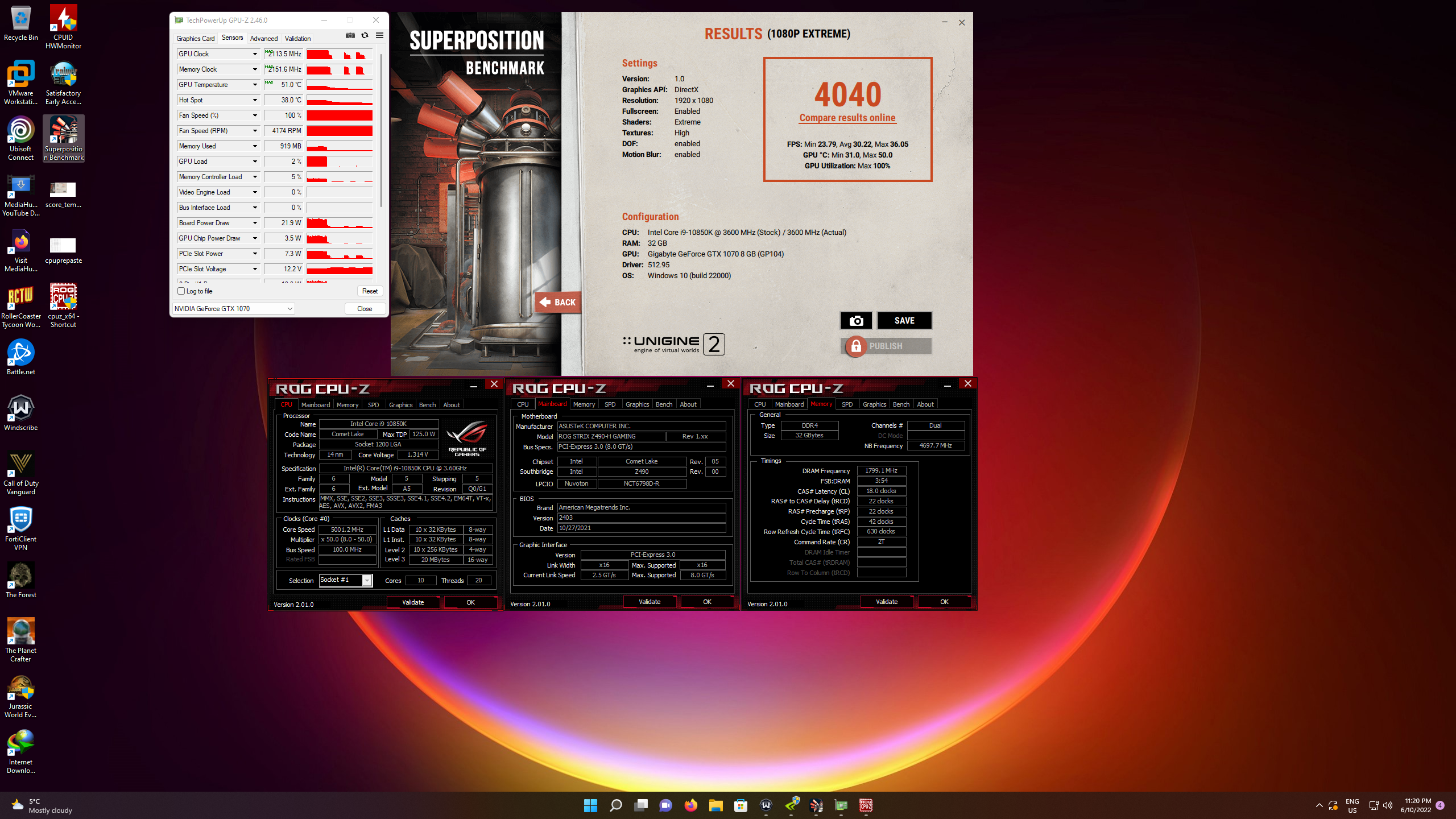Click the GPU-Z screenshot camera icon
This screenshot has height=819, width=1456.
point(350,36)
